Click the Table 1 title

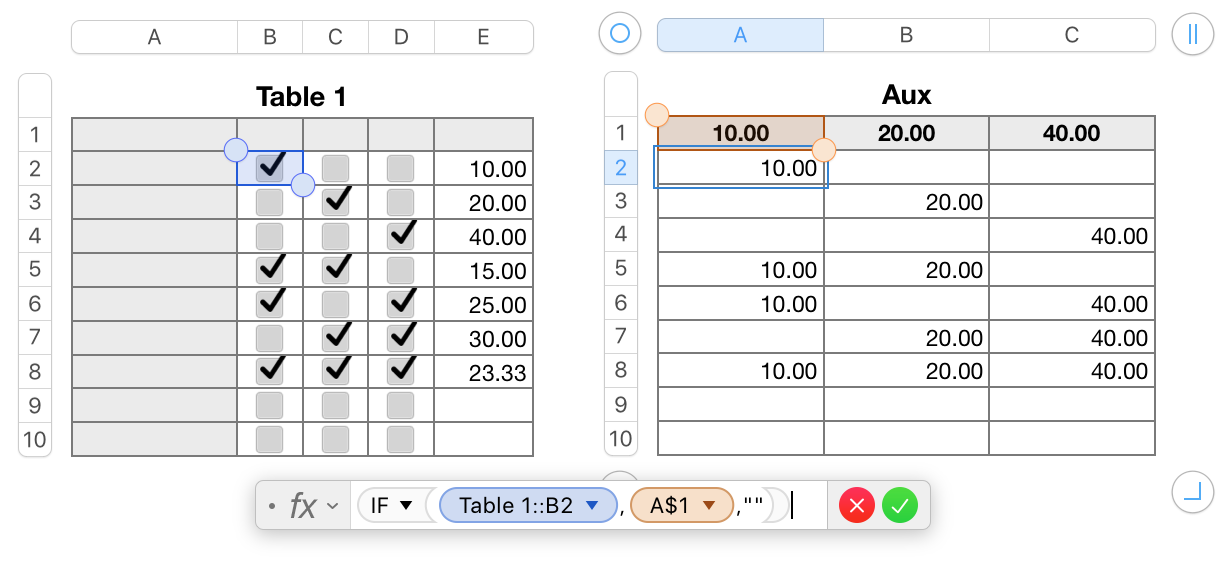pos(301,97)
